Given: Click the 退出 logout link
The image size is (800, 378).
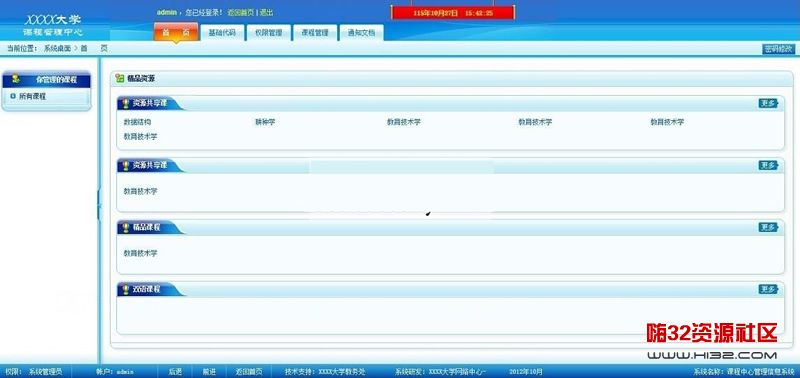Looking at the screenshot, I should click(x=267, y=12).
